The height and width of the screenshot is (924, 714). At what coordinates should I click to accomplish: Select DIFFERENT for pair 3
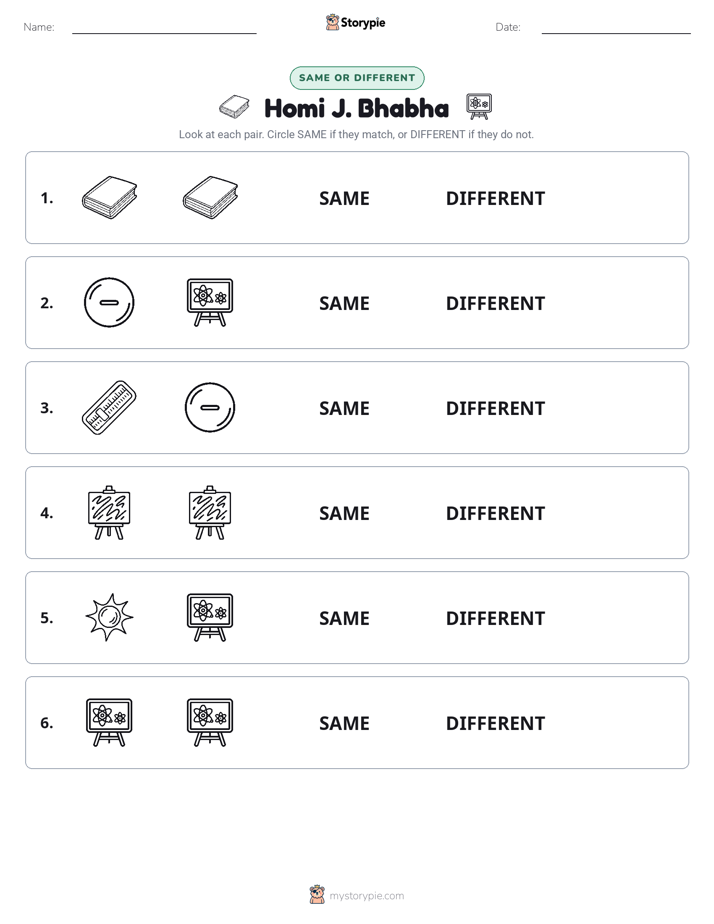click(x=495, y=408)
